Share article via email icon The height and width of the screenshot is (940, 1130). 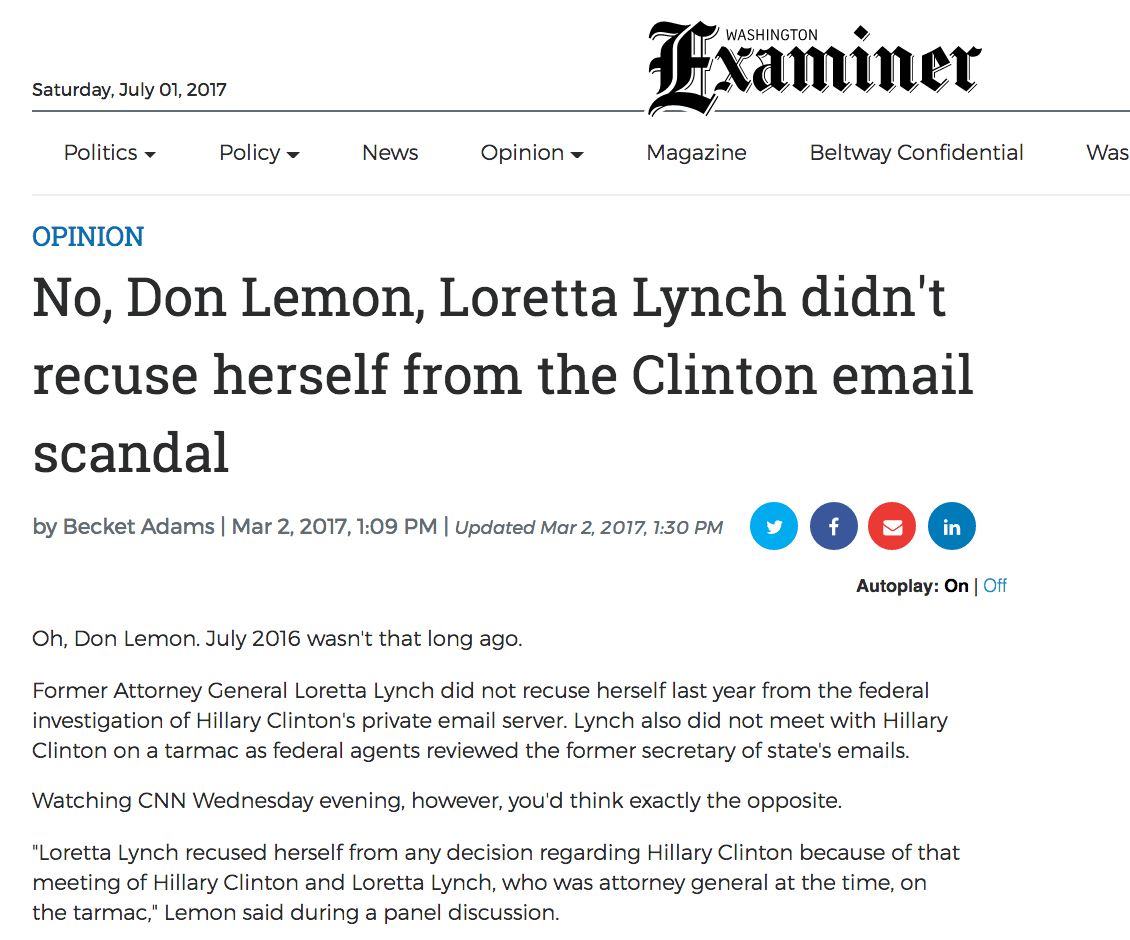tap(892, 526)
